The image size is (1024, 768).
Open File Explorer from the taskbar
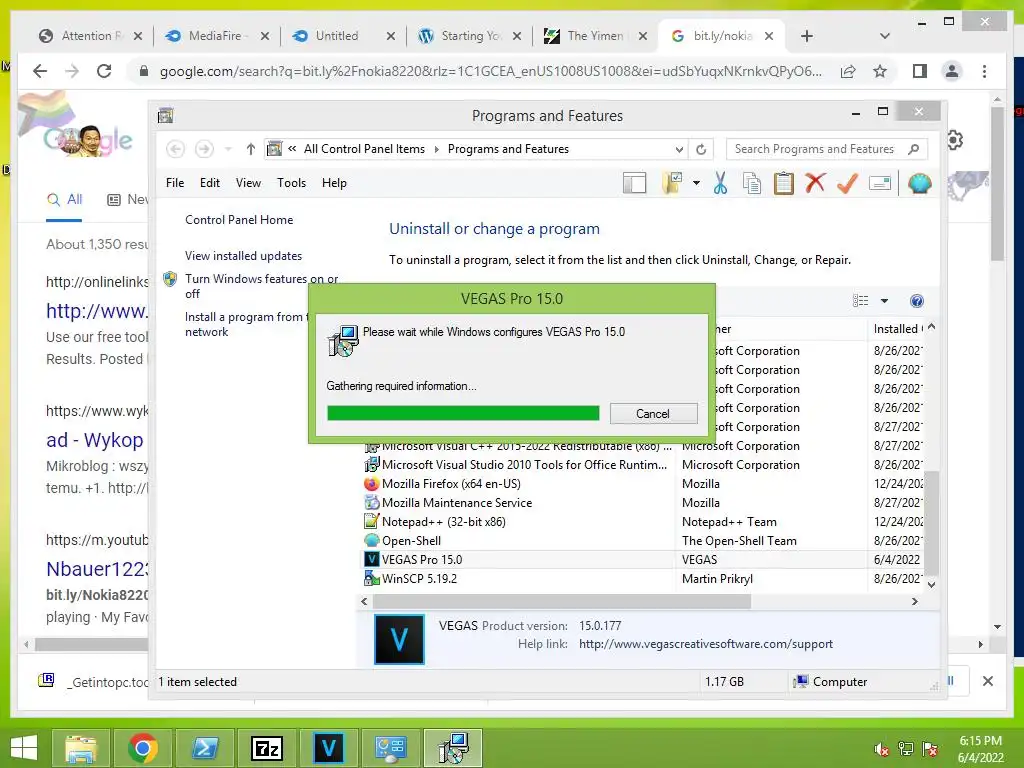[80, 748]
